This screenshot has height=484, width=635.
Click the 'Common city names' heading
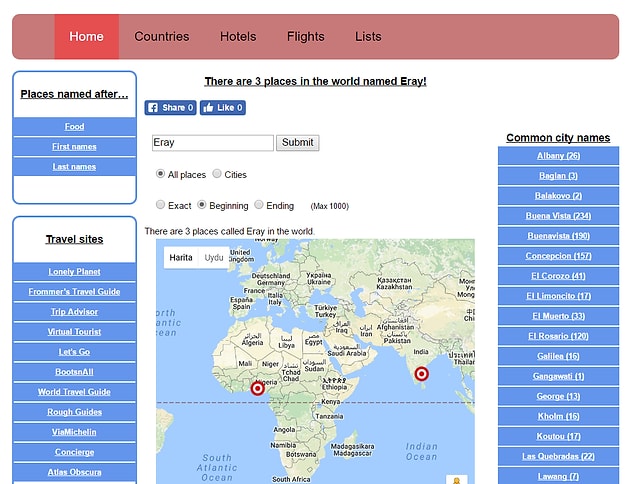click(x=558, y=138)
